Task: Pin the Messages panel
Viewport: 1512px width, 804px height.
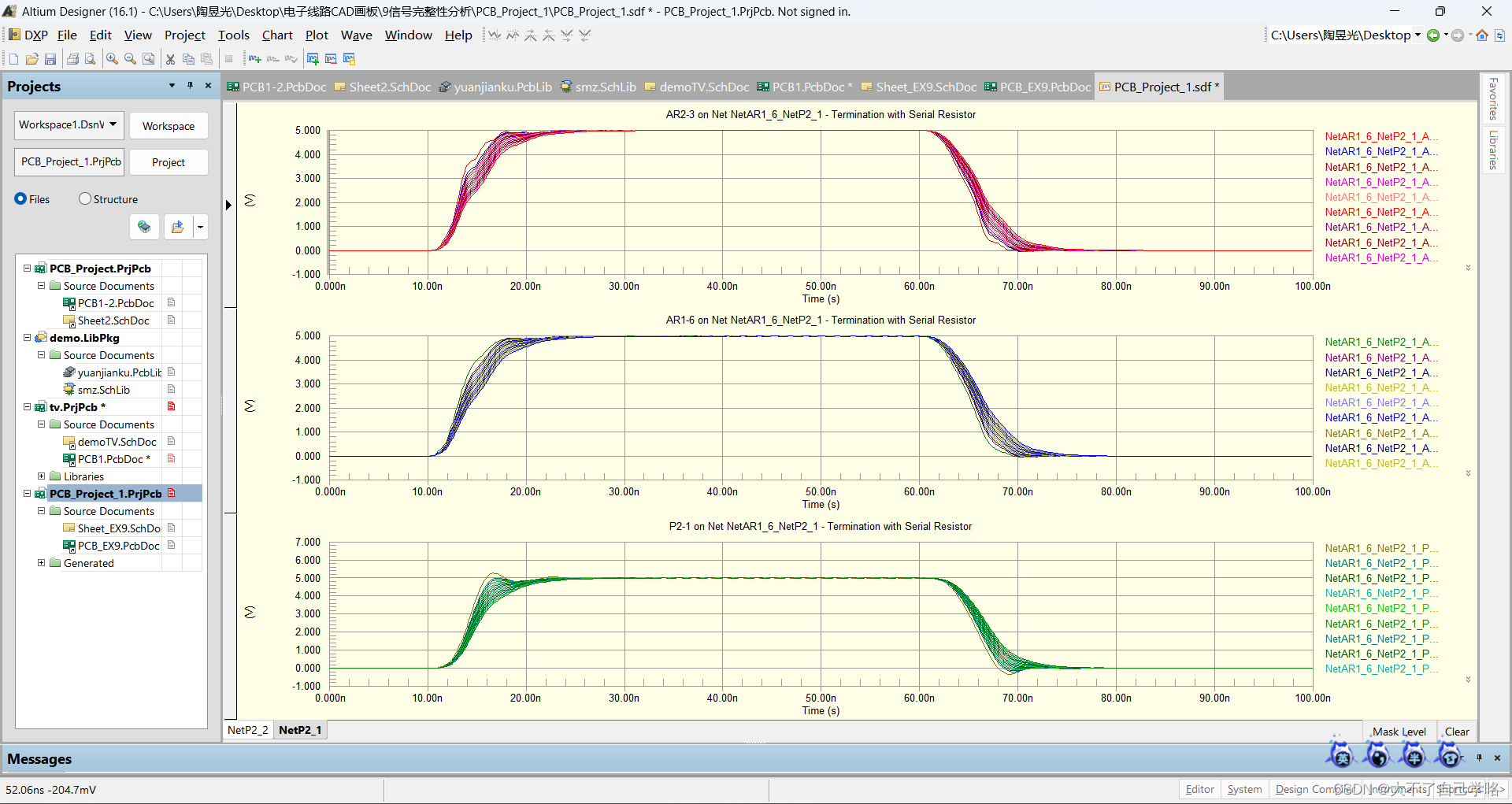Action: click(x=1479, y=758)
